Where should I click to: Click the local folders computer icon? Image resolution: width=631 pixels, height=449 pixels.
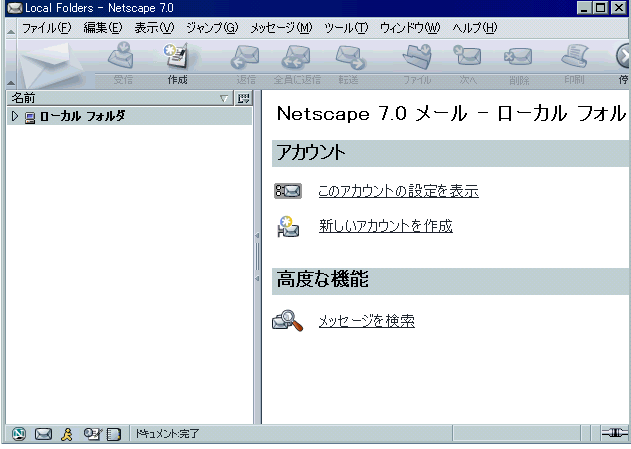point(30,117)
